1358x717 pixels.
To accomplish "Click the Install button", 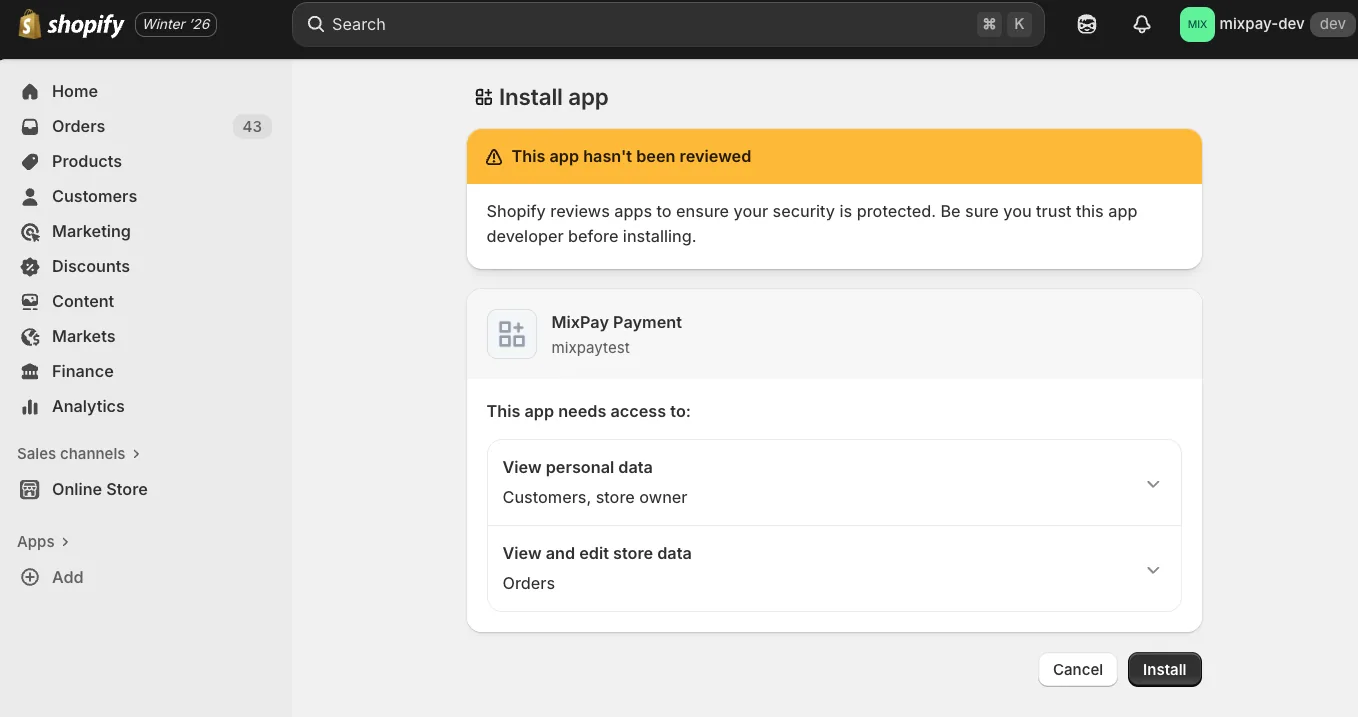I will point(1165,670).
